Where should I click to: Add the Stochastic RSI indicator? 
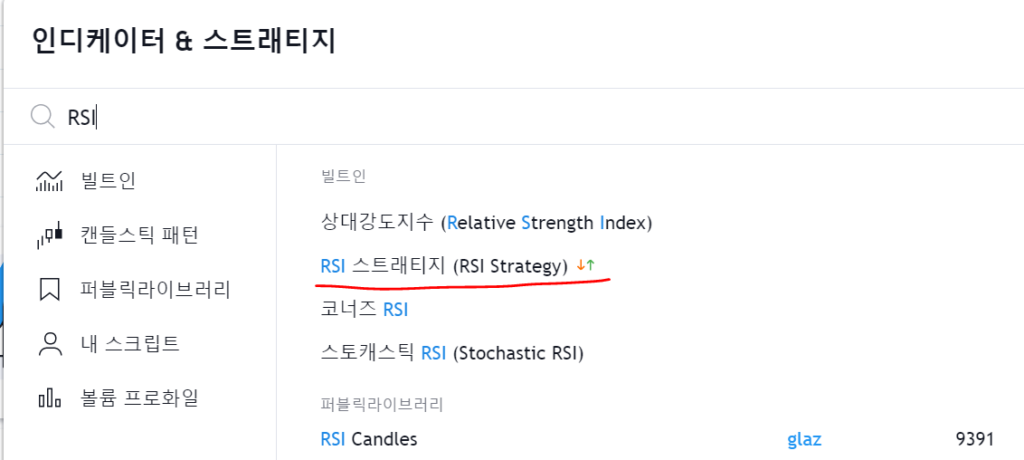(452, 353)
